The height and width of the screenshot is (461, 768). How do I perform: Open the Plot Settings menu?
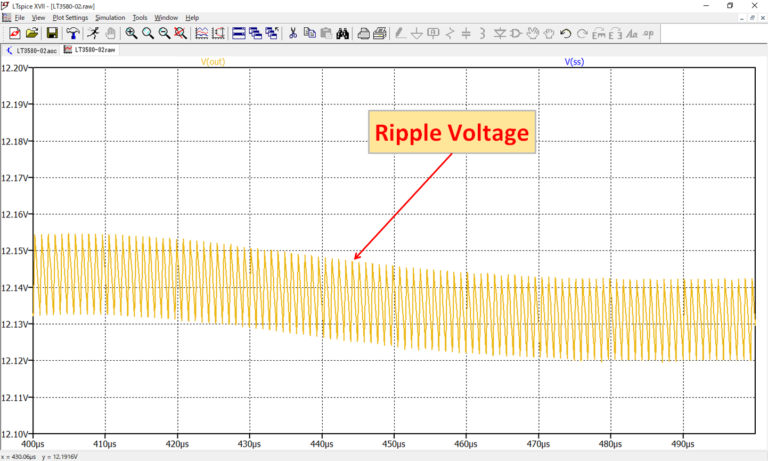pos(69,17)
